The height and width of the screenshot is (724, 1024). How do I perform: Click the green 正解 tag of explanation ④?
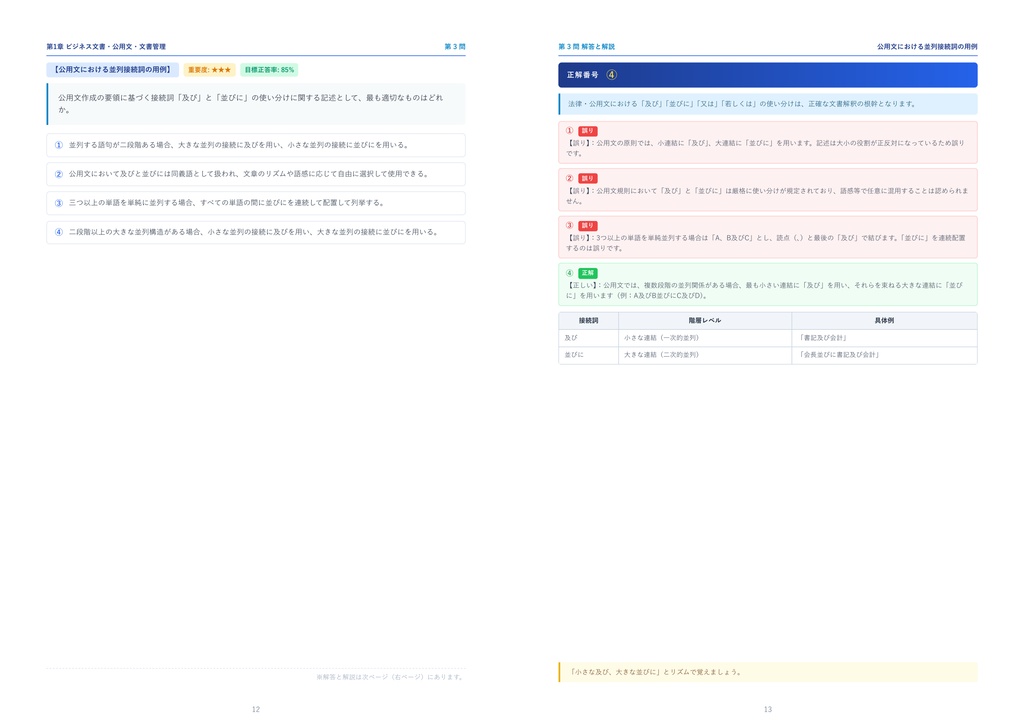coord(587,273)
